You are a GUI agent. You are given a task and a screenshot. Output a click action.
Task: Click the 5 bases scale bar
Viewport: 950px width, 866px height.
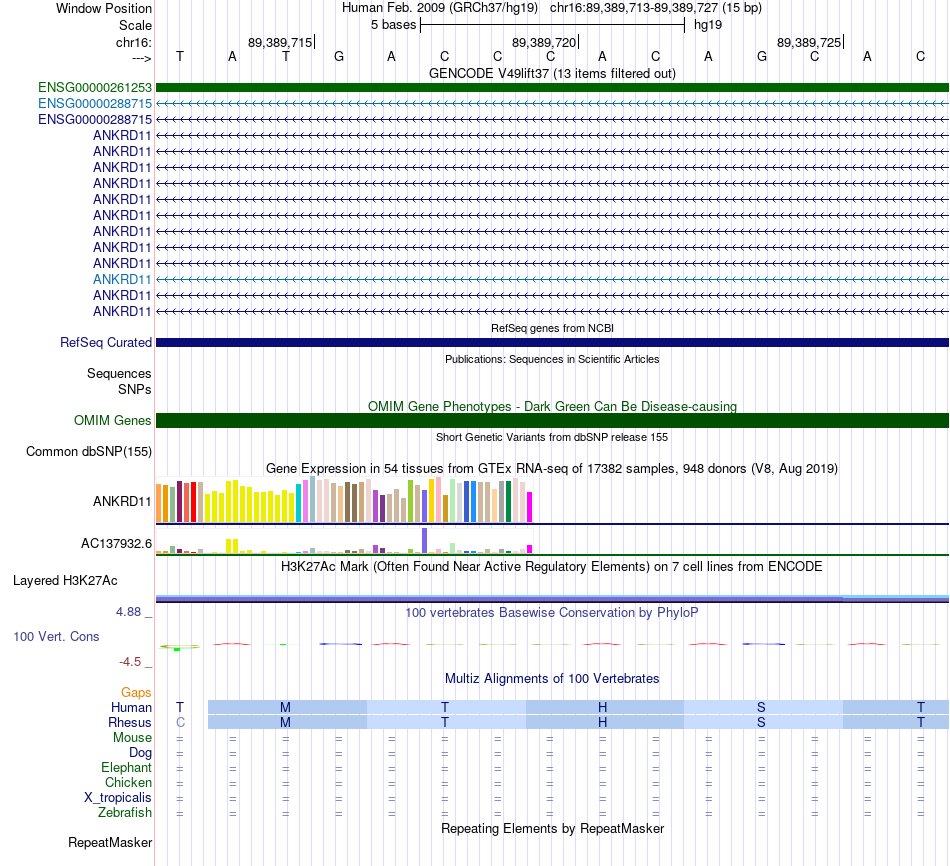pos(552,25)
